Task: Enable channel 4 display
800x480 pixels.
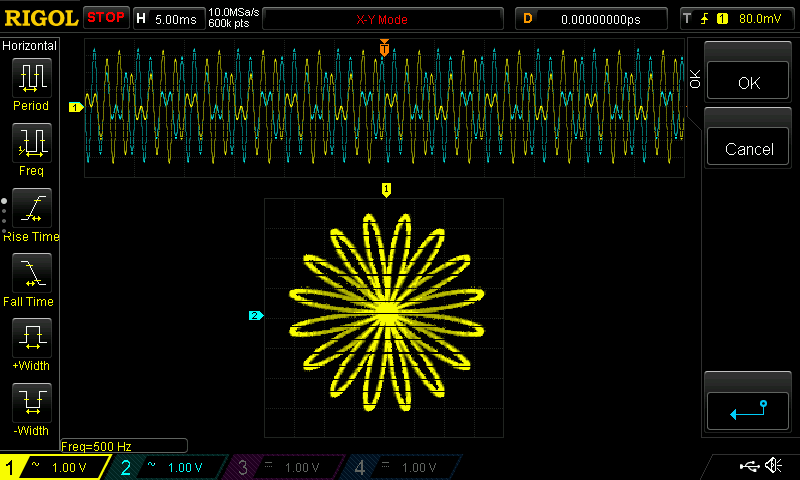Action: tap(405, 467)
